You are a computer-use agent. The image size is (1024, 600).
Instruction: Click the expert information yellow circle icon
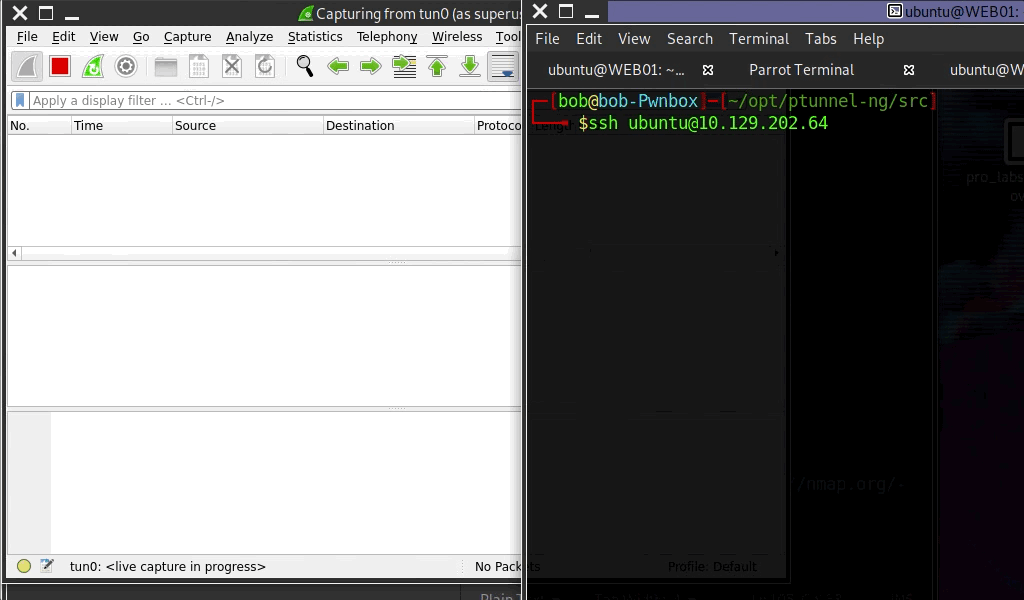click(x=24, y=566)
